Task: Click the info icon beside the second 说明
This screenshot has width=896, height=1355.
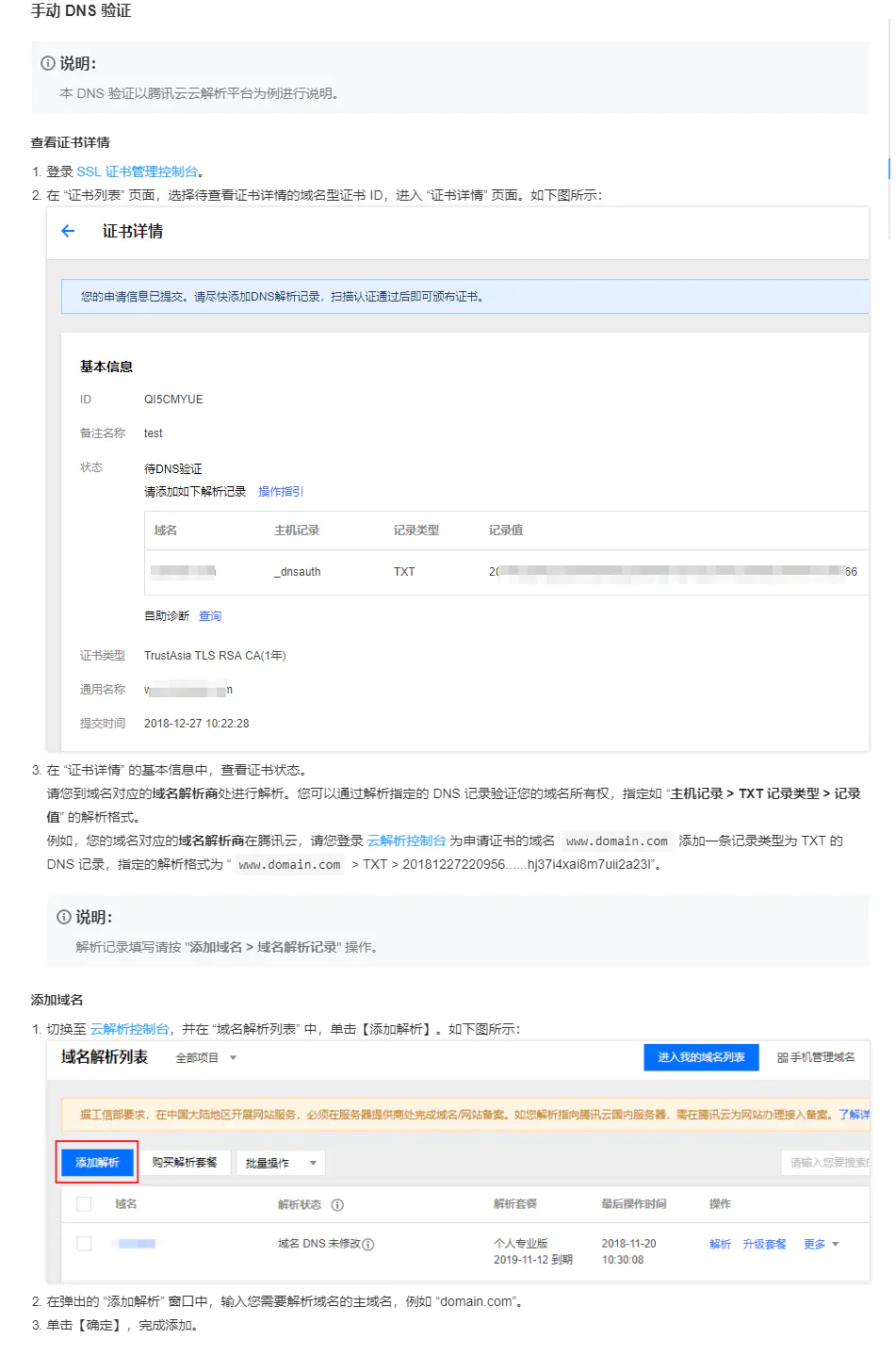Action: pos(64,917)
